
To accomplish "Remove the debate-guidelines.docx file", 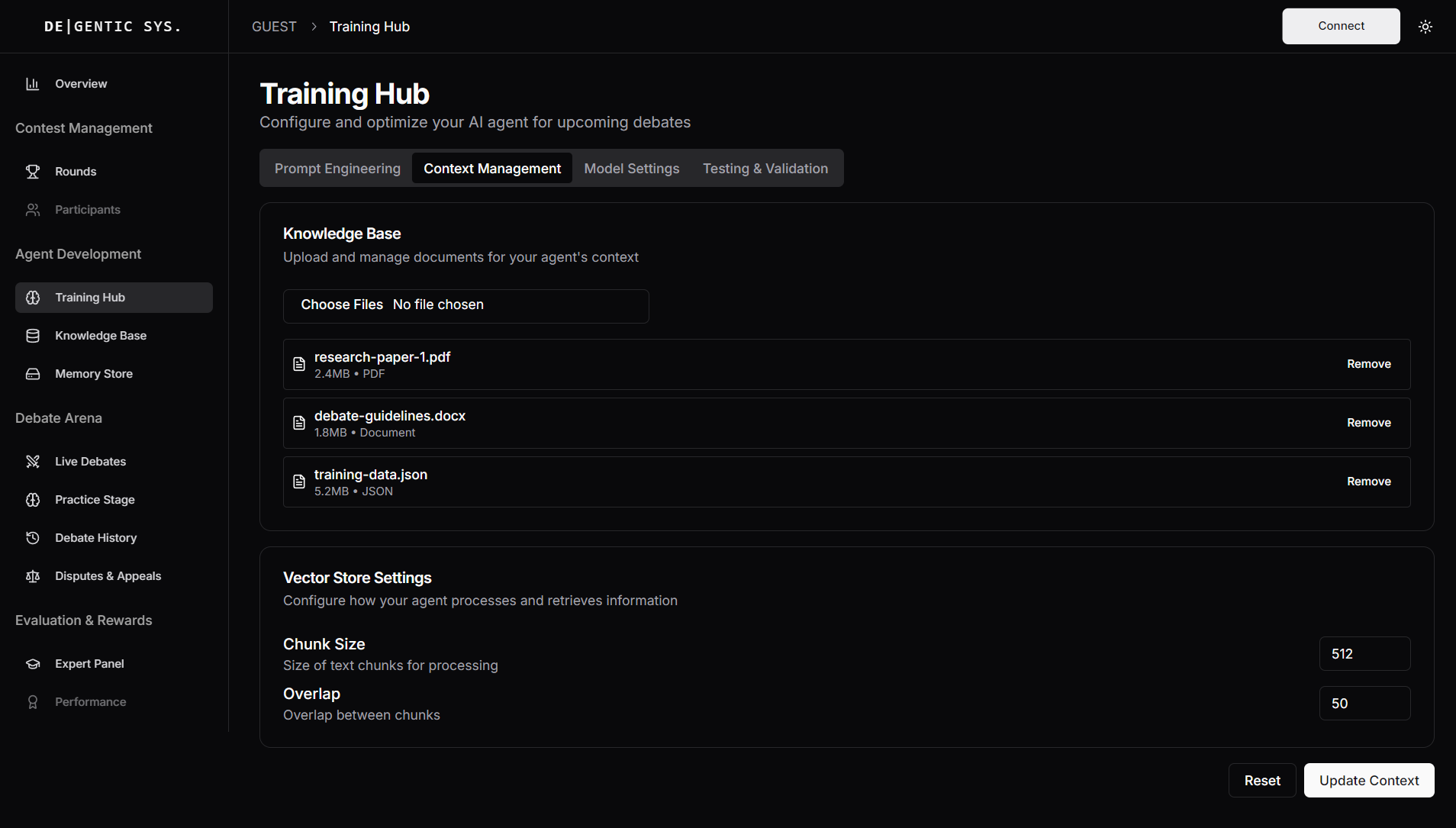I will pos(1368,423).
